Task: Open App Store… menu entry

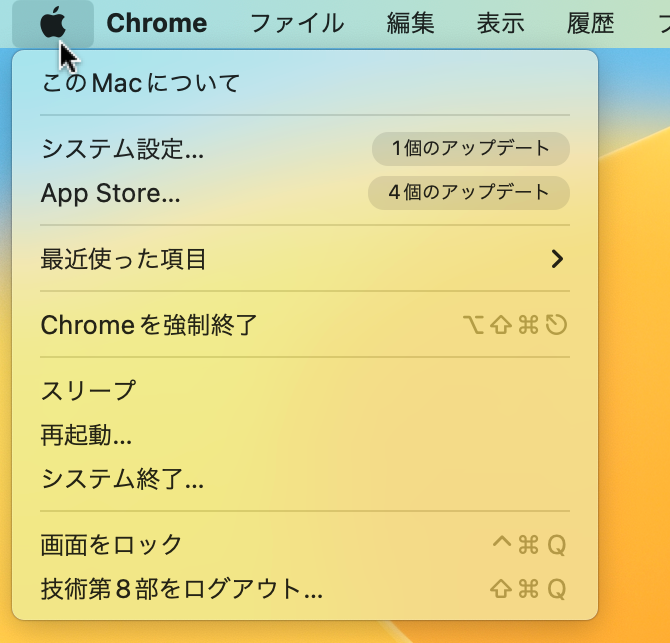Action: (x=305, y=193)
